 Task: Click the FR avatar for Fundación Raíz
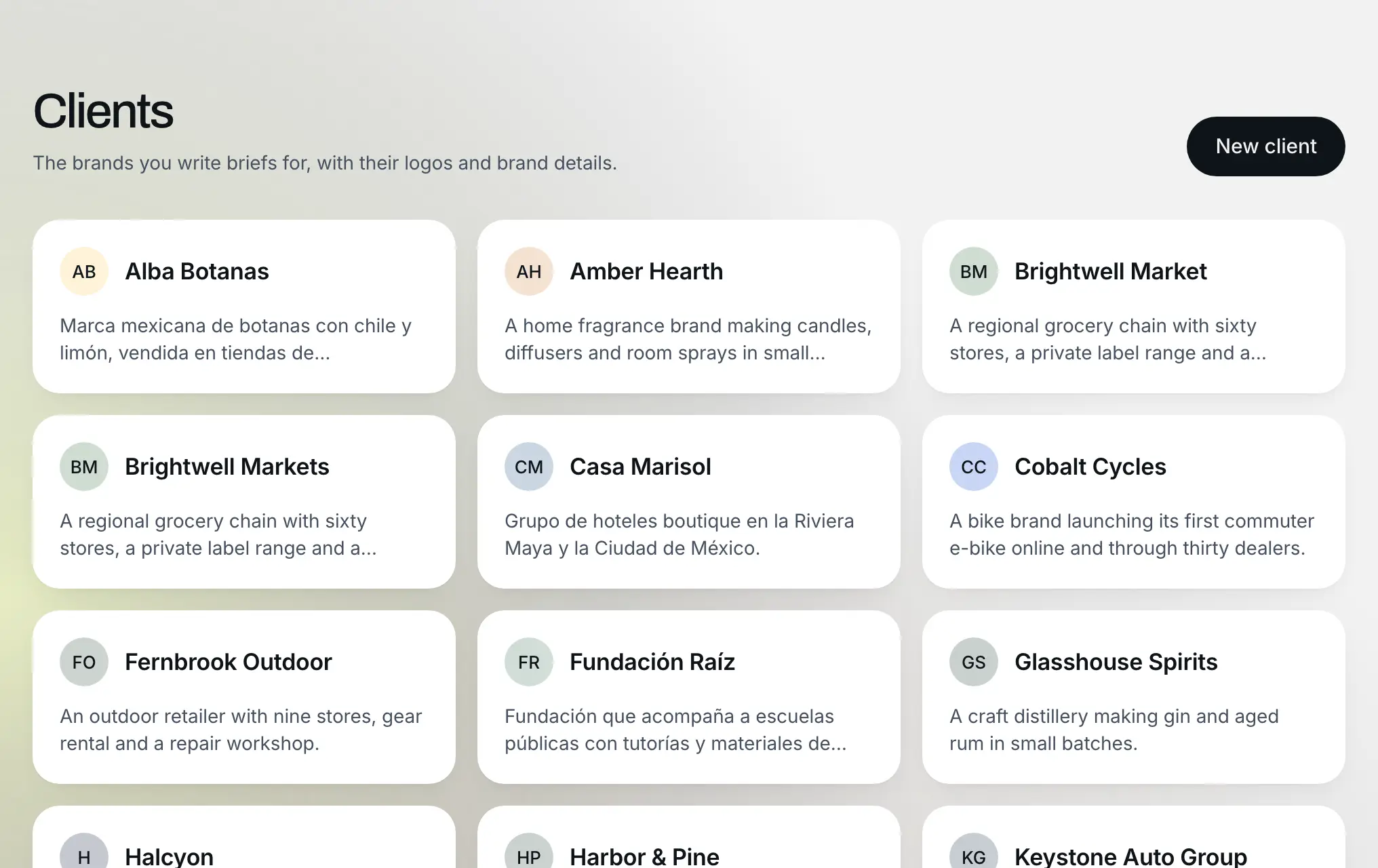coord(529,662)
